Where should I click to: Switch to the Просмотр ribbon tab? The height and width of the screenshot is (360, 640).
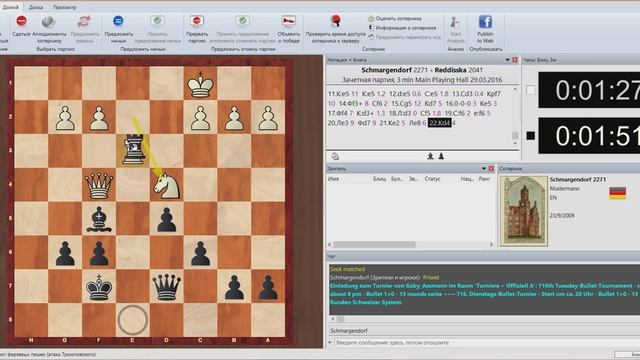(x=64, y=7)
